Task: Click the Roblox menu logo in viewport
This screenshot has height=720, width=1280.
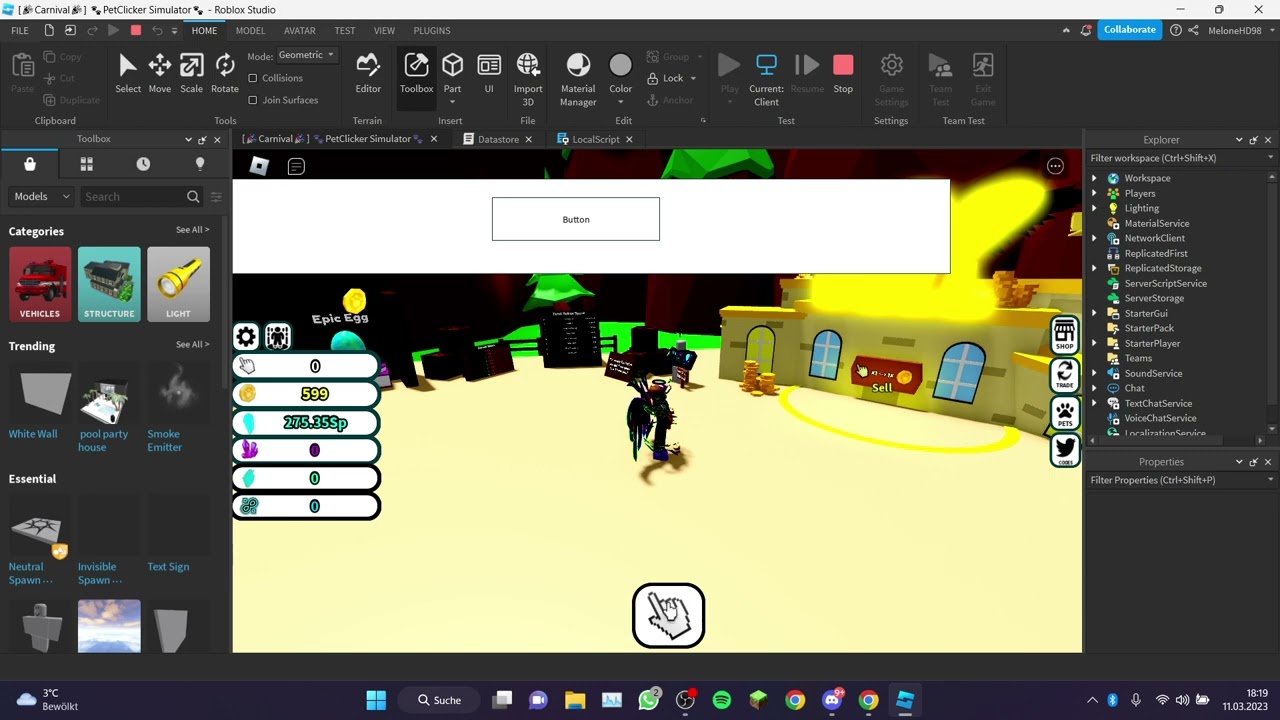Action: click(259, 166)
